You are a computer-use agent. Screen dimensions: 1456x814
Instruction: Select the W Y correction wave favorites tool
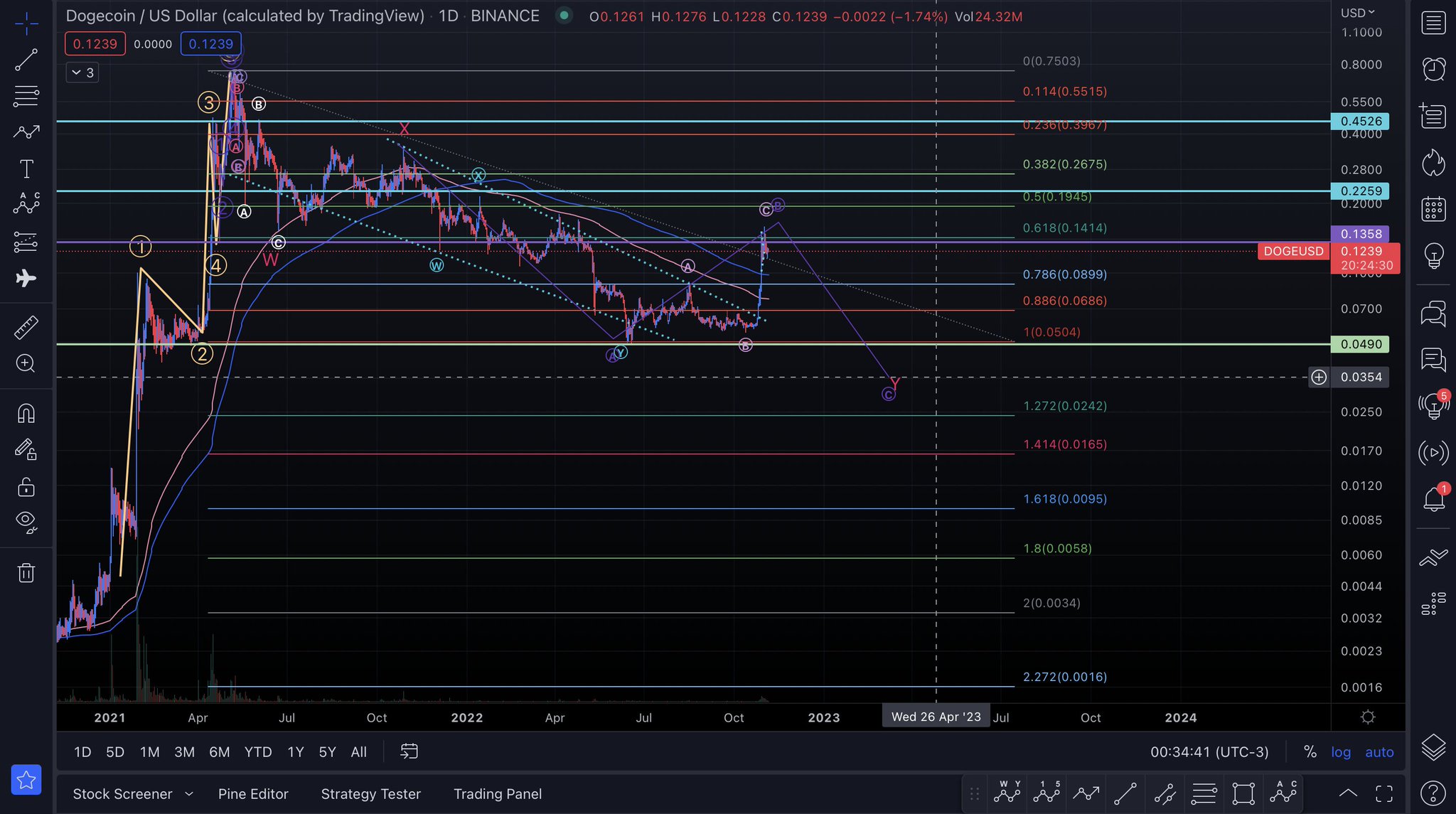1007,792
